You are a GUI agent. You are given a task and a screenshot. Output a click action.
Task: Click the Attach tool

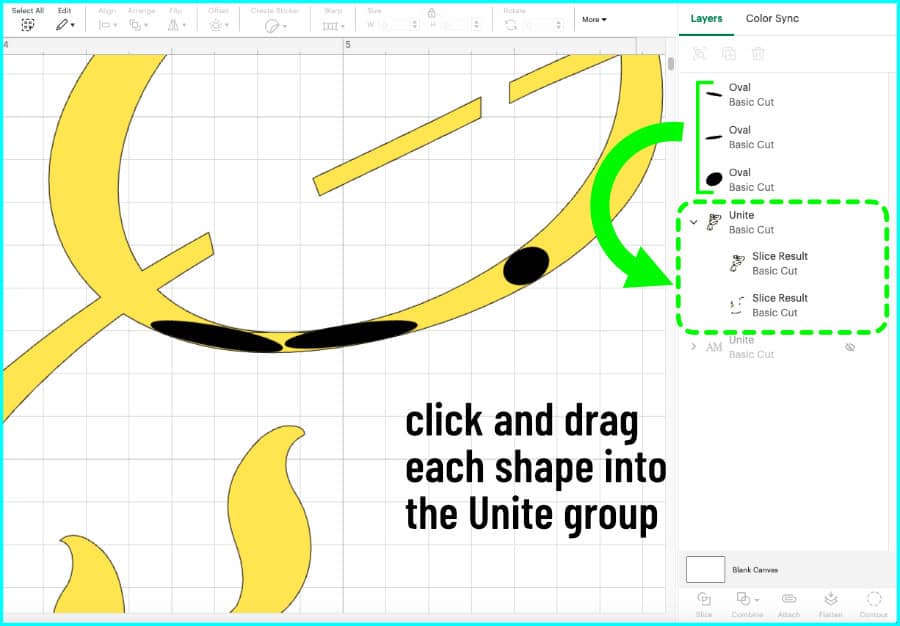(x=789, y=604)
